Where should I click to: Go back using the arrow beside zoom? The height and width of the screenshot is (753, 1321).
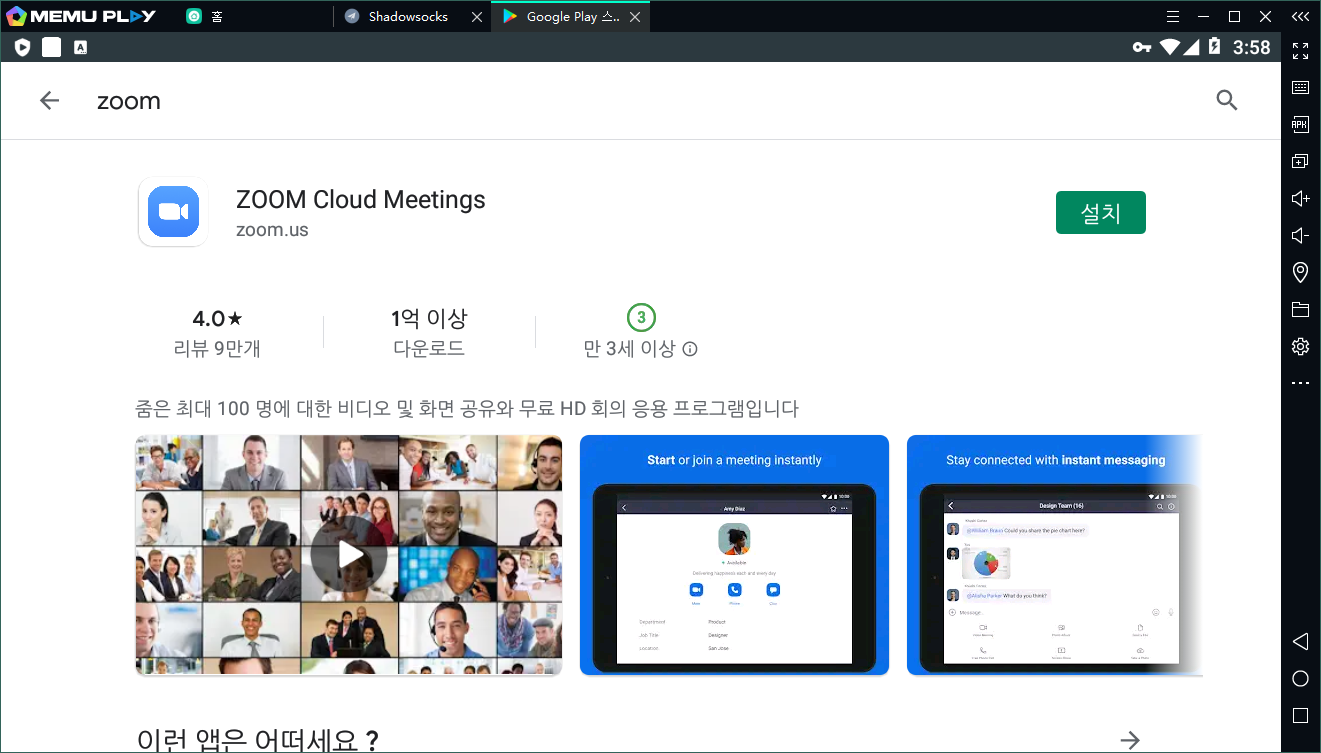point(49,100)
